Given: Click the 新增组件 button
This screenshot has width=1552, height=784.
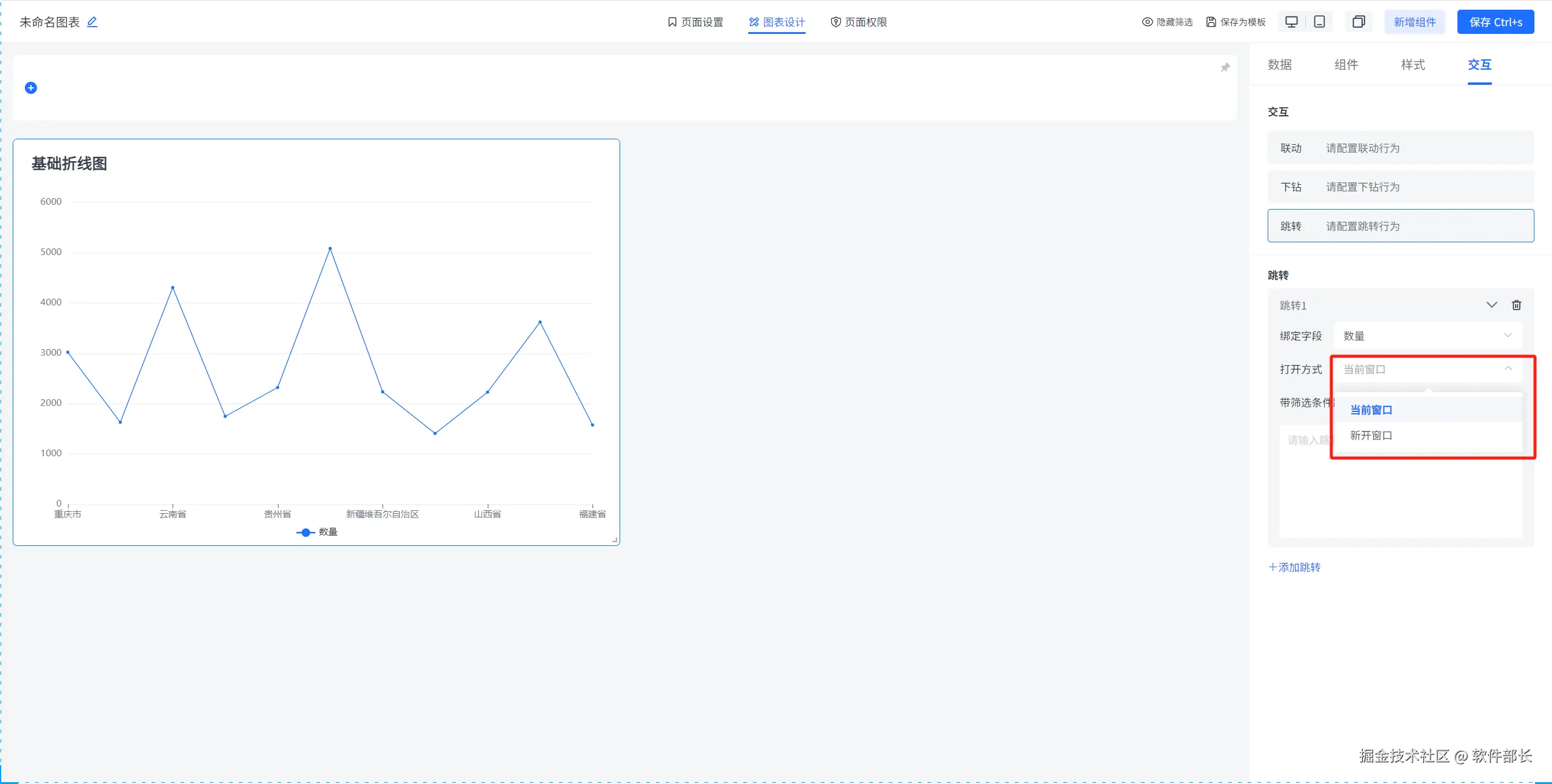Looking at the screenshot, I should [1414, 22].
